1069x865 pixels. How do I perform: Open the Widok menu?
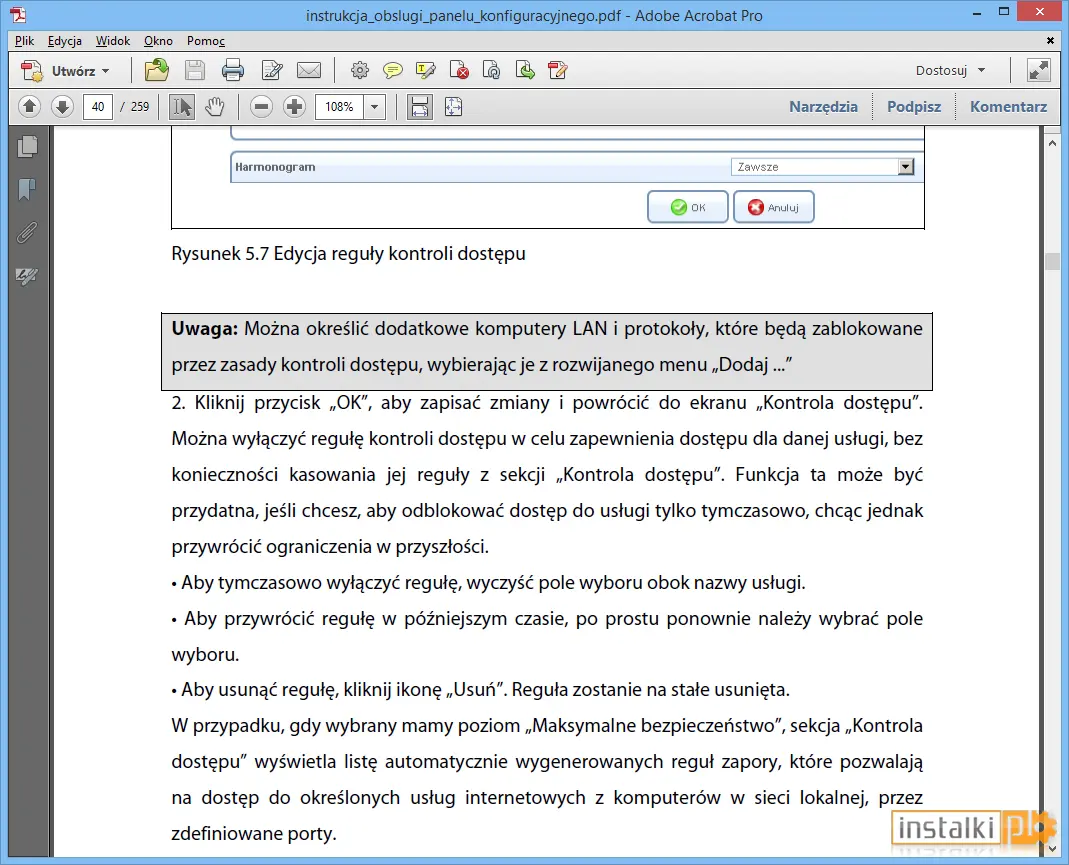[112, 41]
